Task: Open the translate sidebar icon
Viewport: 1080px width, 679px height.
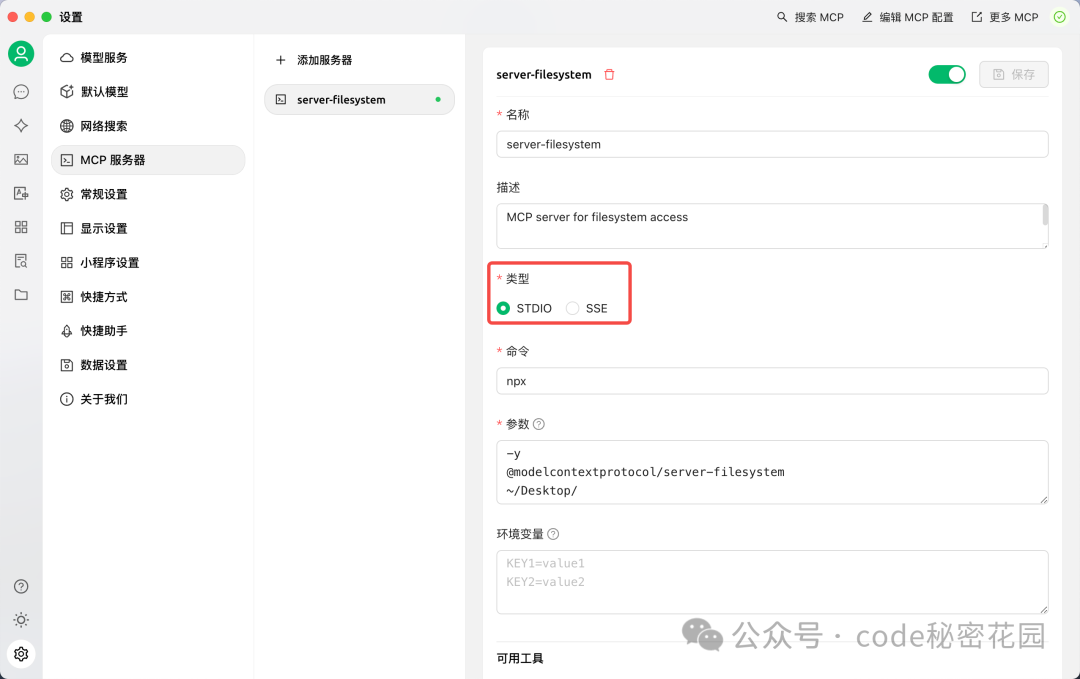Action: 21,194
